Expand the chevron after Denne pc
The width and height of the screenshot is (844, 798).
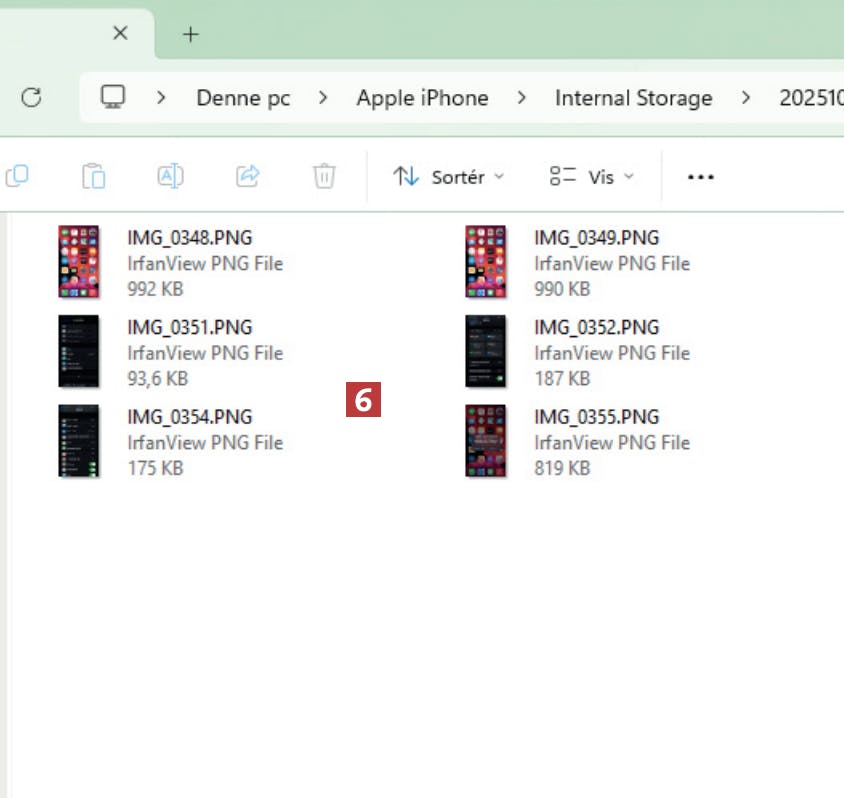(x=323, y=98)
